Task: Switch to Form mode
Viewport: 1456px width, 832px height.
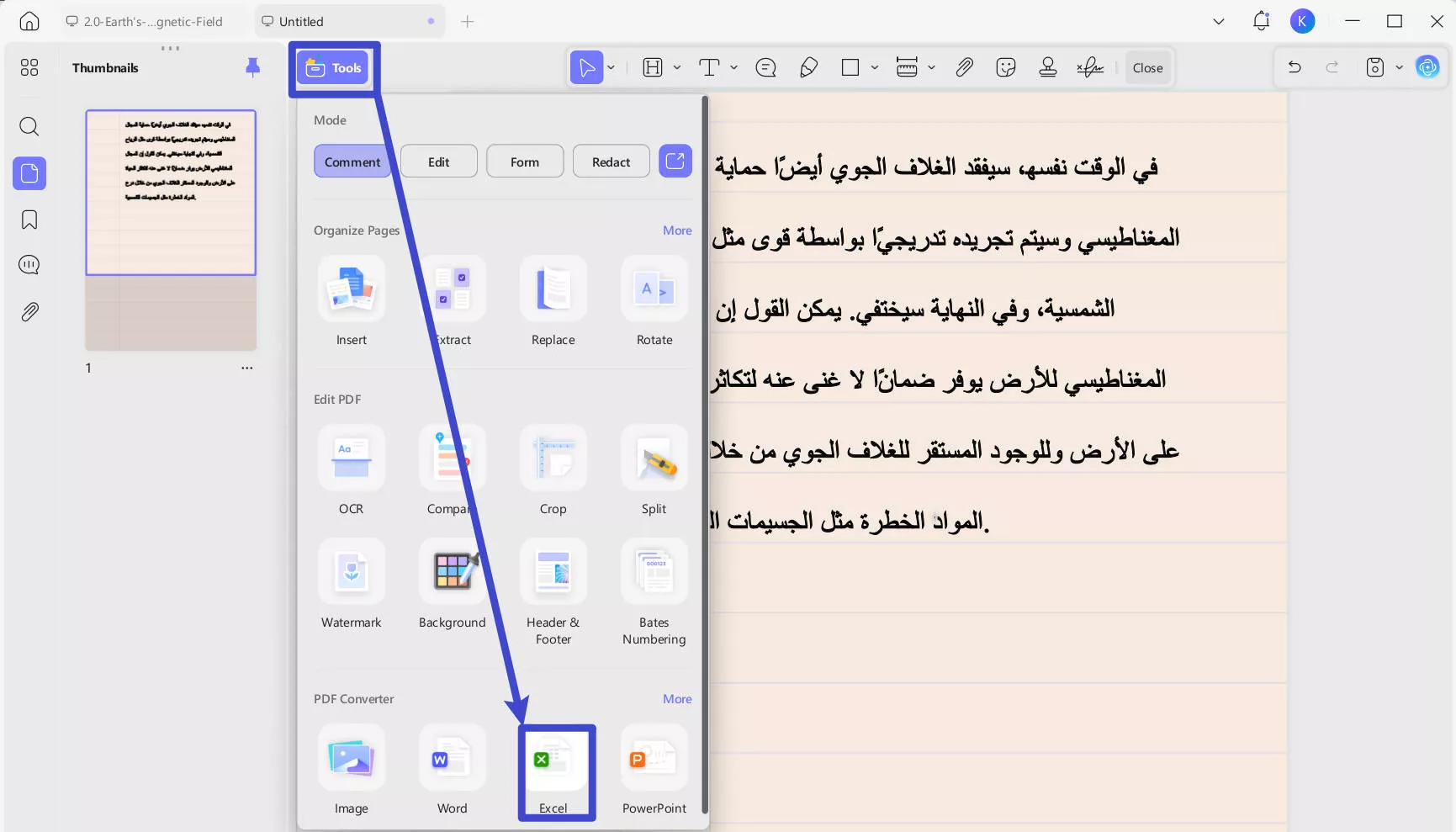Action: click(524, 161)
